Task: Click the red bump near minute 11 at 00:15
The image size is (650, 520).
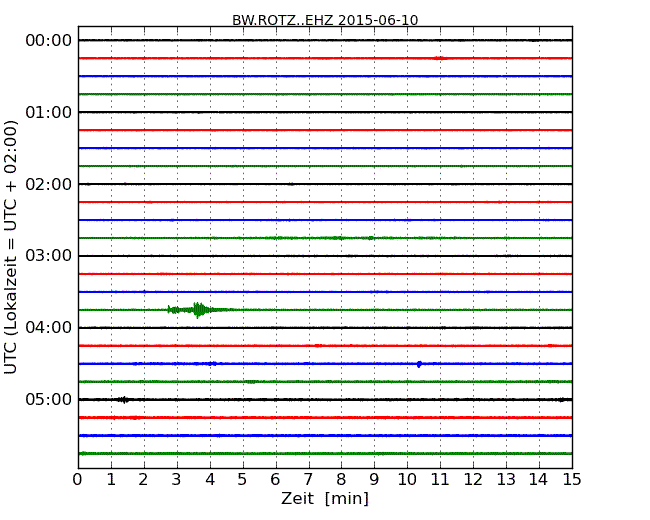Action: click(x=440, y=58)
